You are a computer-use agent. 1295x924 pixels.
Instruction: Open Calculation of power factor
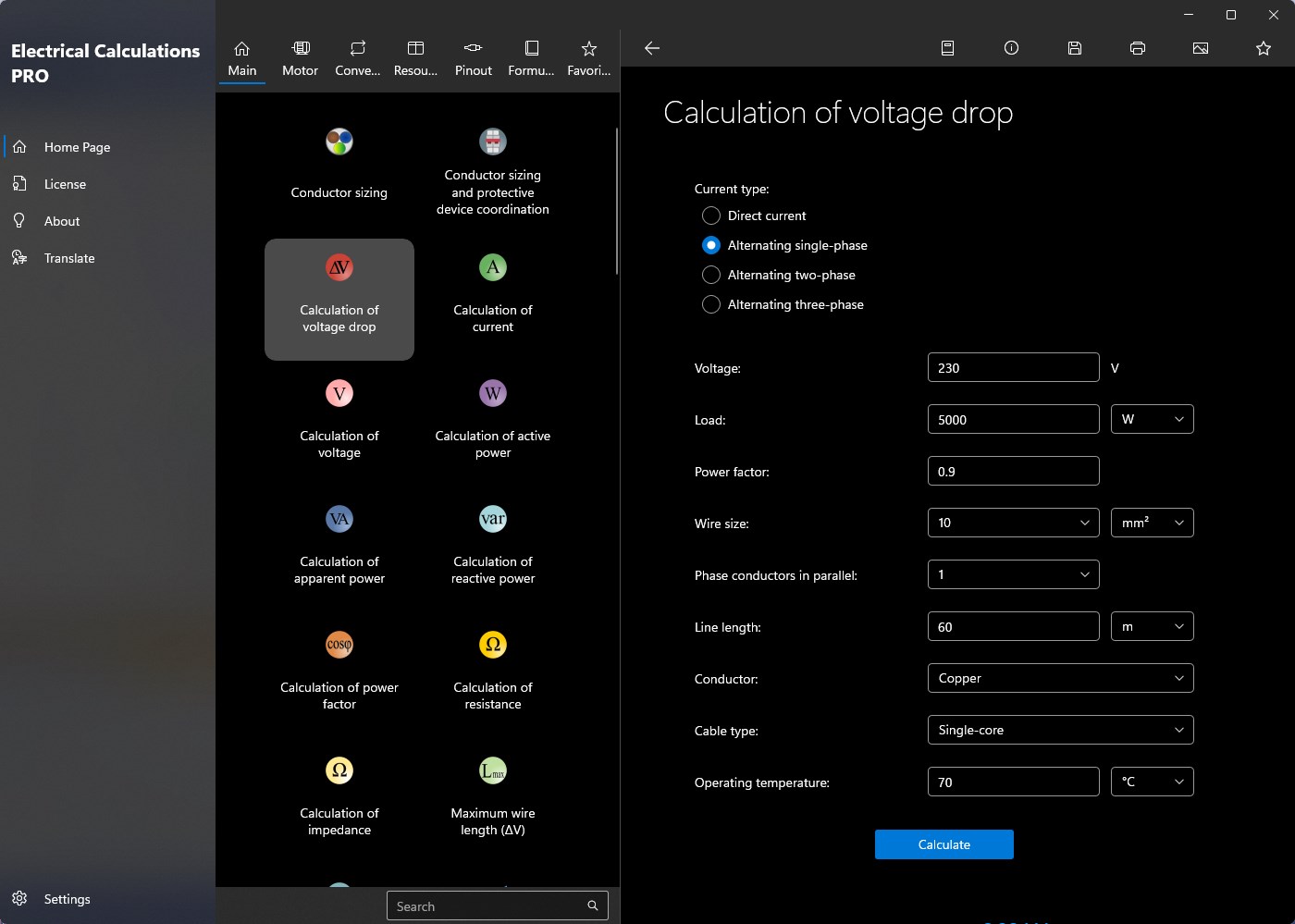pos(339,676)
